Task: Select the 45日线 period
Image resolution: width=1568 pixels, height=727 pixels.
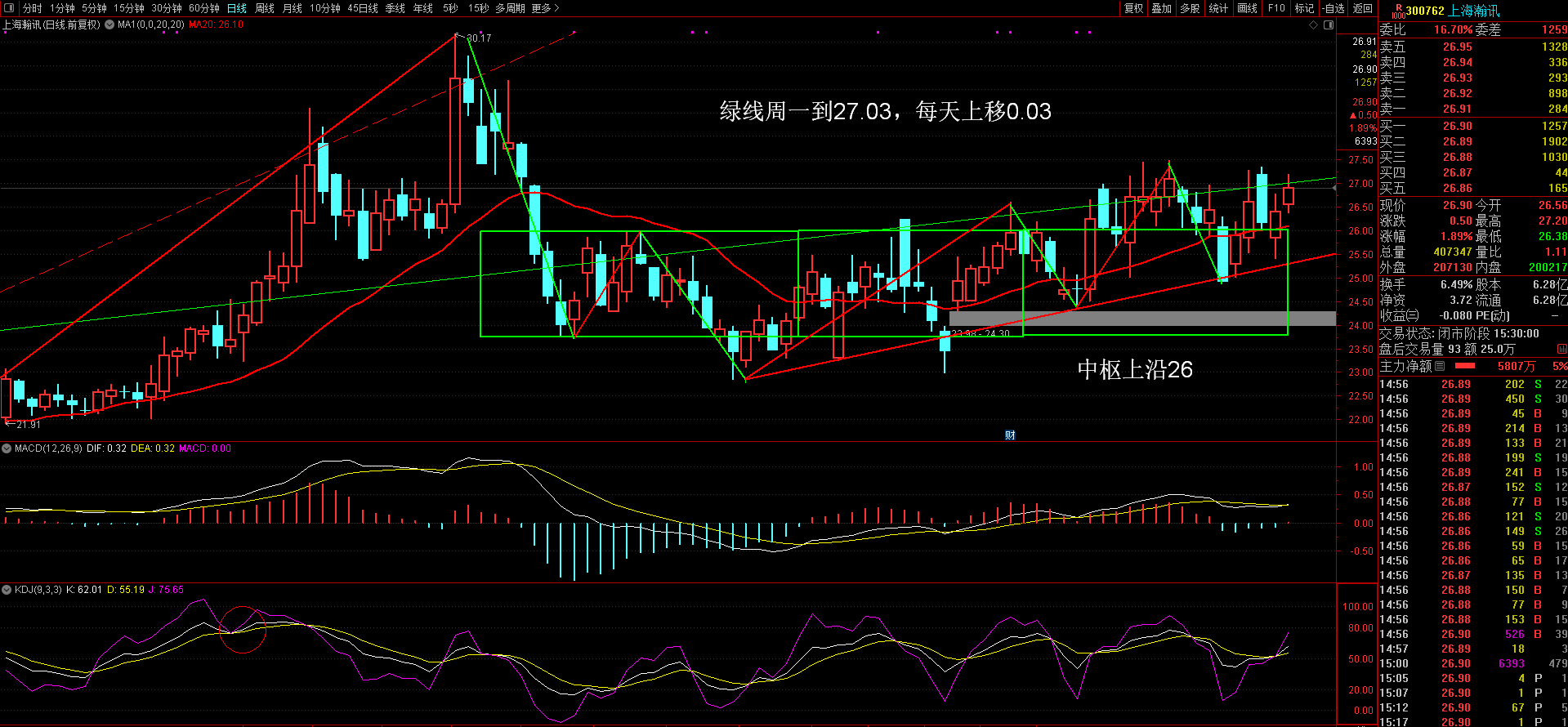Action: (x=363, y=8)
